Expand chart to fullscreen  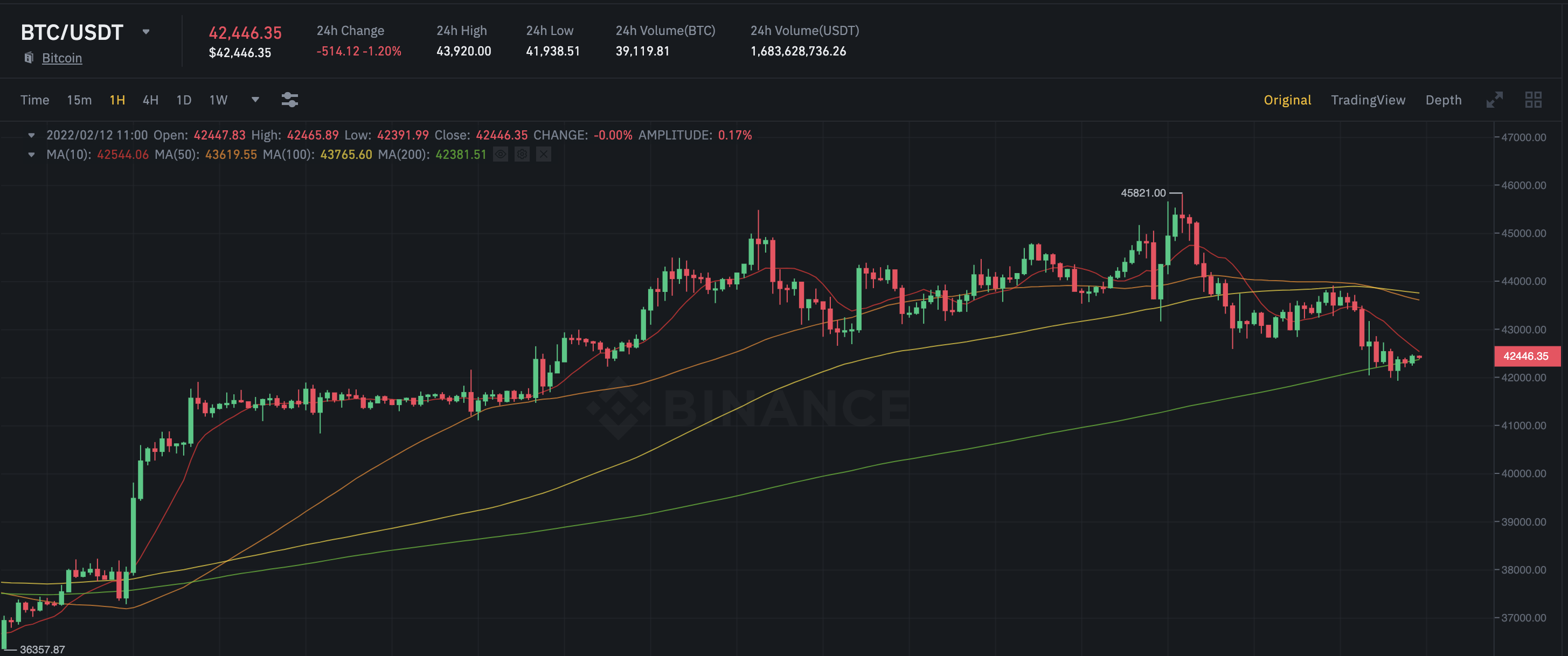[x=1494, y=100]
